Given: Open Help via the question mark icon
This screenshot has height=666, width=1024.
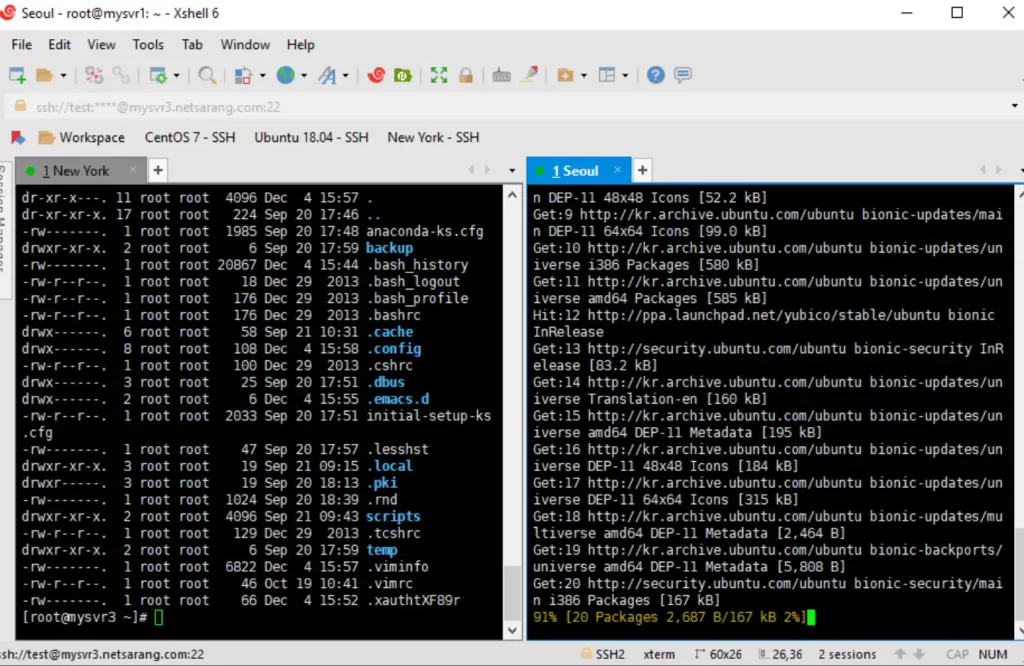Looking at the screenshot, I should tap(655, 75).
